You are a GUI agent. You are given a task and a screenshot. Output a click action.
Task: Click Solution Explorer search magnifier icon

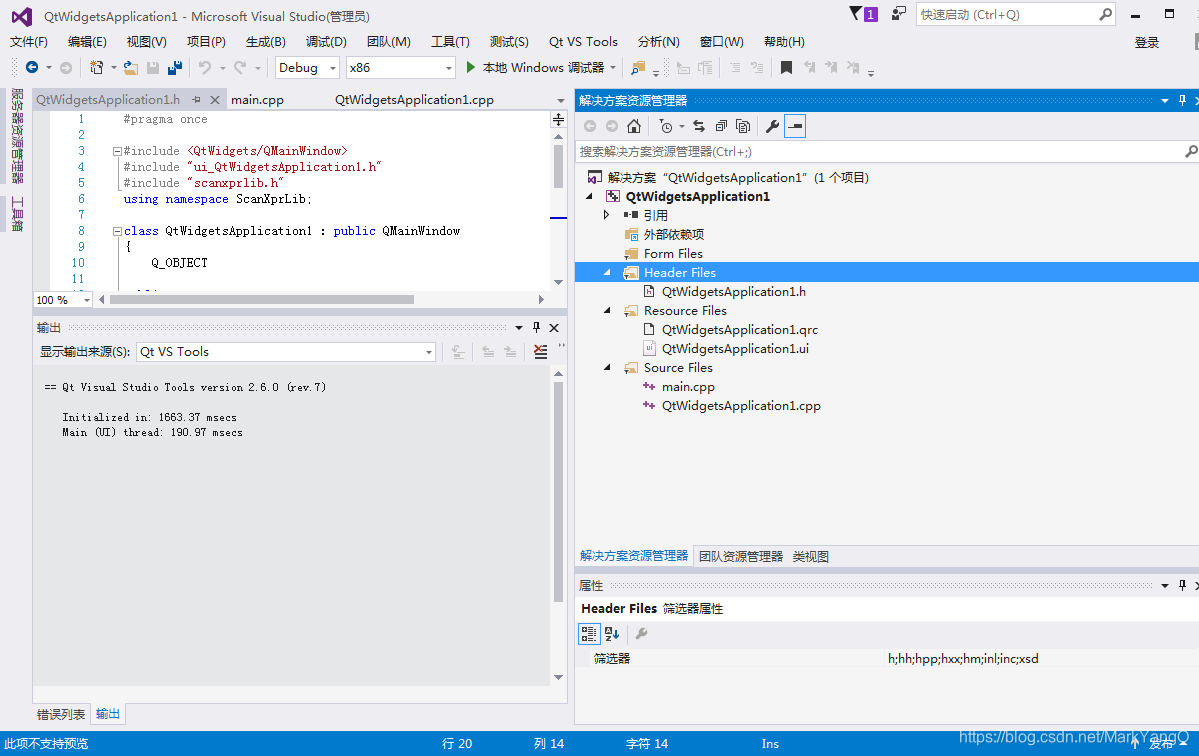pyautogui.click(x=1191, y=151)
